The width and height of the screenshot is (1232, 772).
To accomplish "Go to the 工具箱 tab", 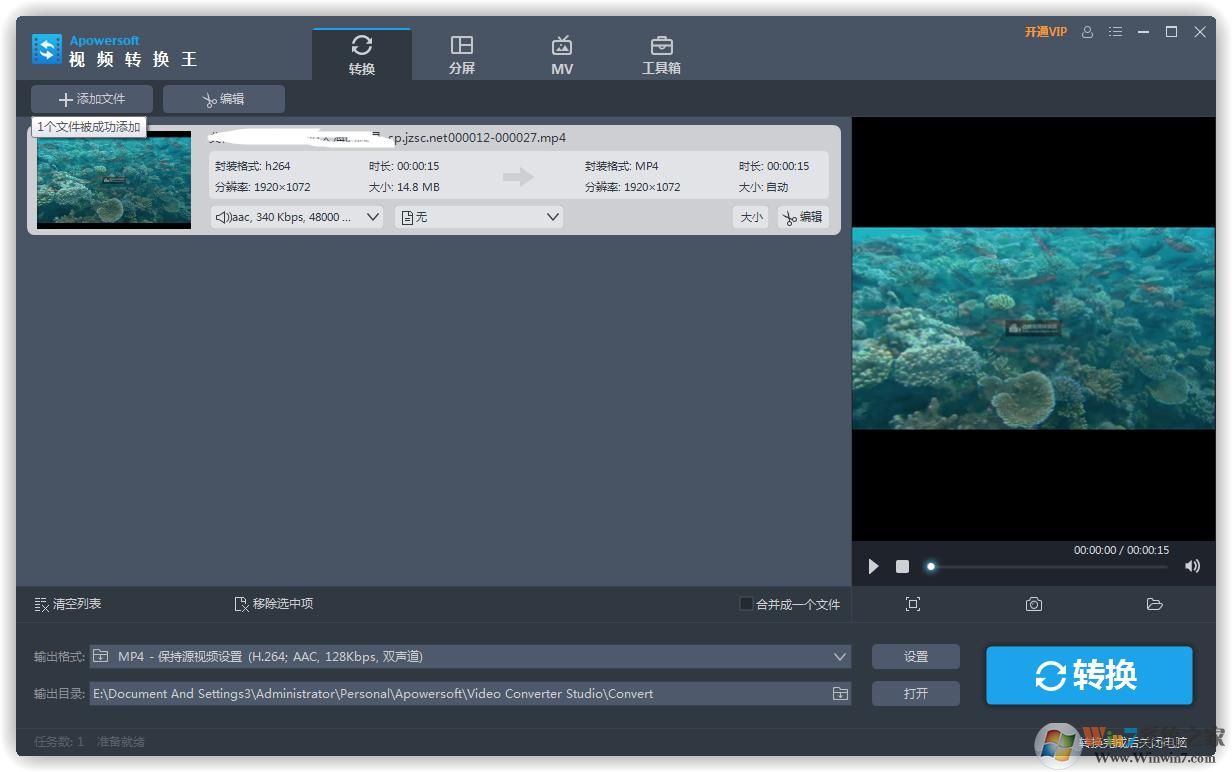I will click(661, 54).
